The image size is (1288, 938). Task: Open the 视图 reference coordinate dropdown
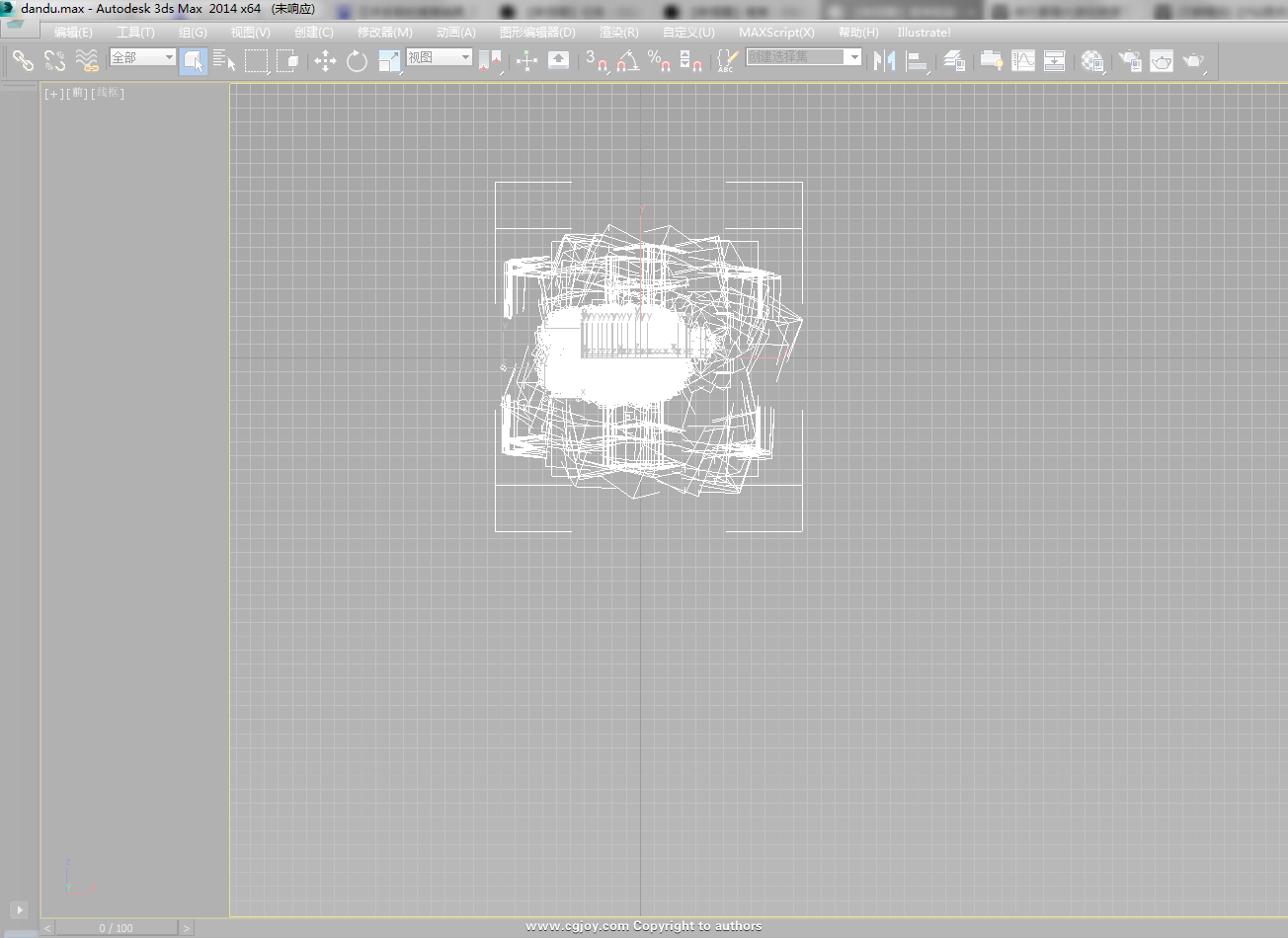(x=440, y=57)
